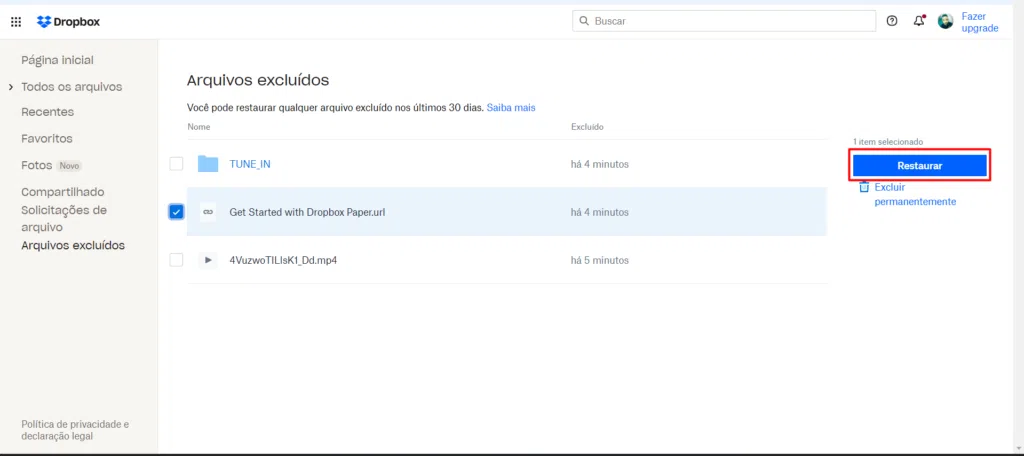Open Compartilhado in sidebar

(63, 192)
